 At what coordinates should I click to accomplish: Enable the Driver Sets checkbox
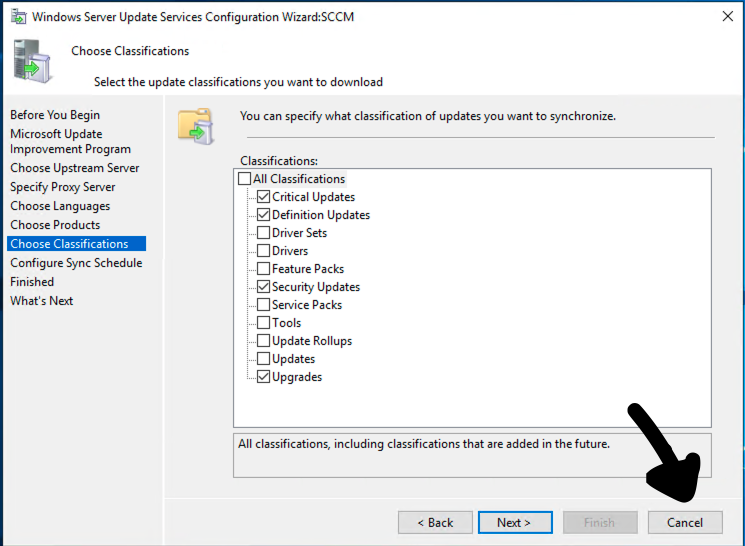click(264, 233)
